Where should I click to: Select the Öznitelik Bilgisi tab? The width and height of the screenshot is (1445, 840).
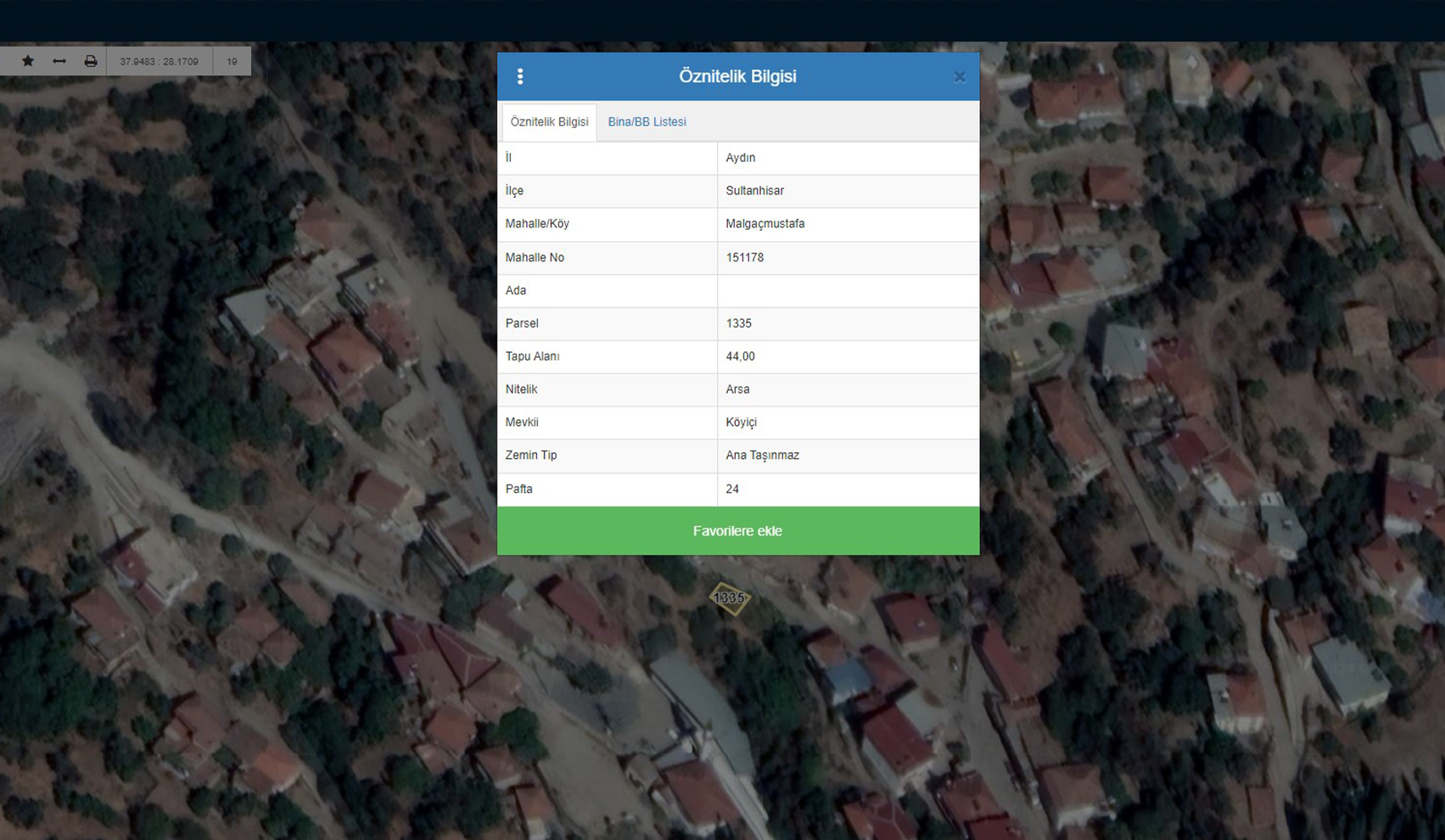point(549,122)
